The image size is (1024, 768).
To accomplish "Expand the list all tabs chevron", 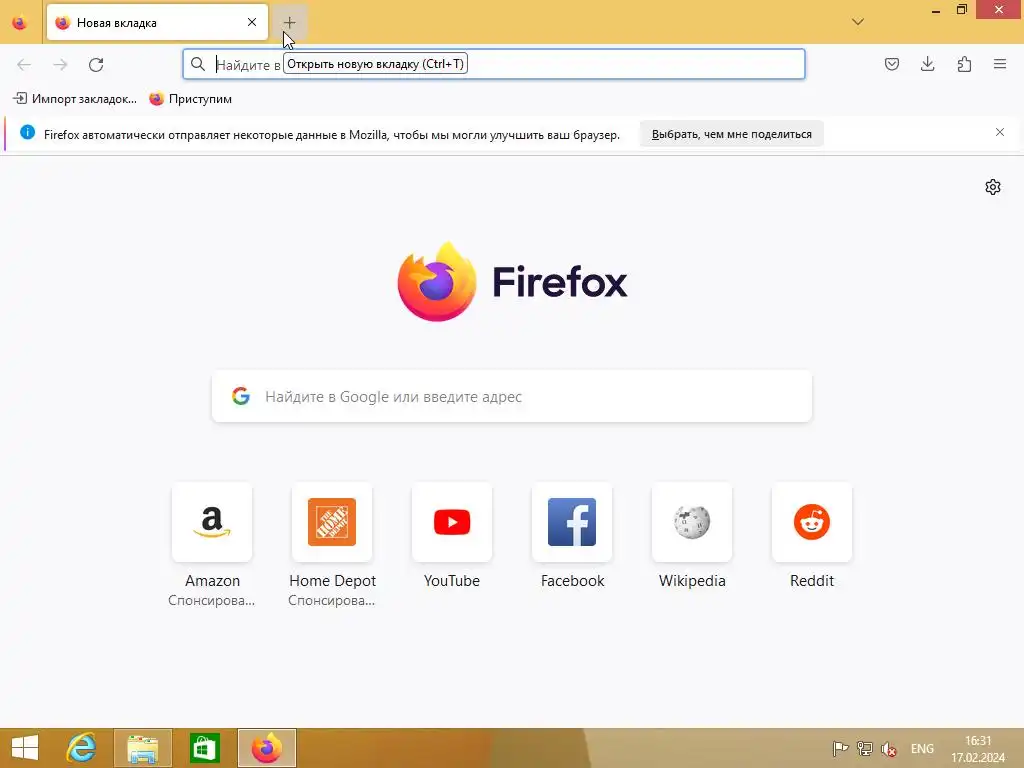I will point(857,22).
